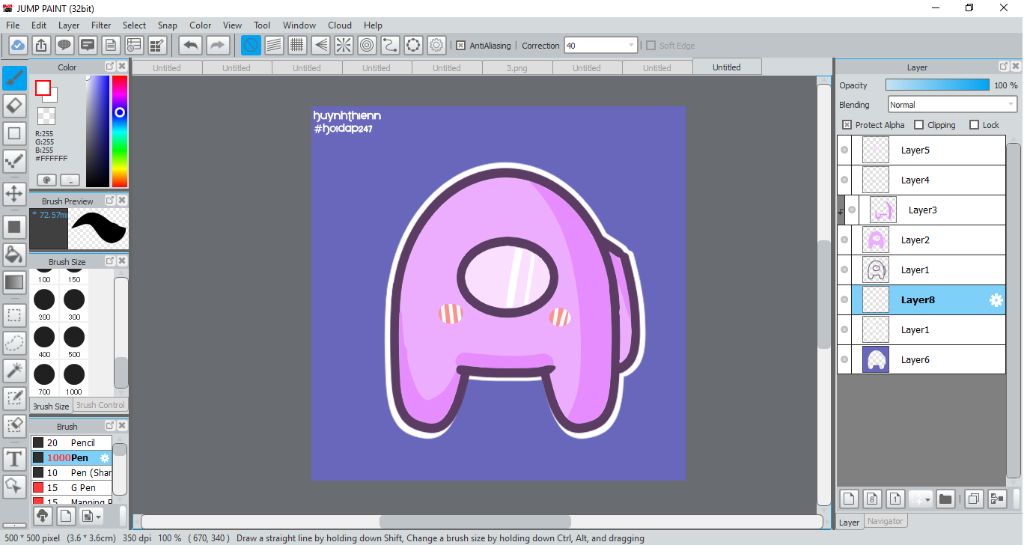Toggle the Protect Alpha checkbox
The height and width of the screenshot is (545, 1024).
(847, 125)
